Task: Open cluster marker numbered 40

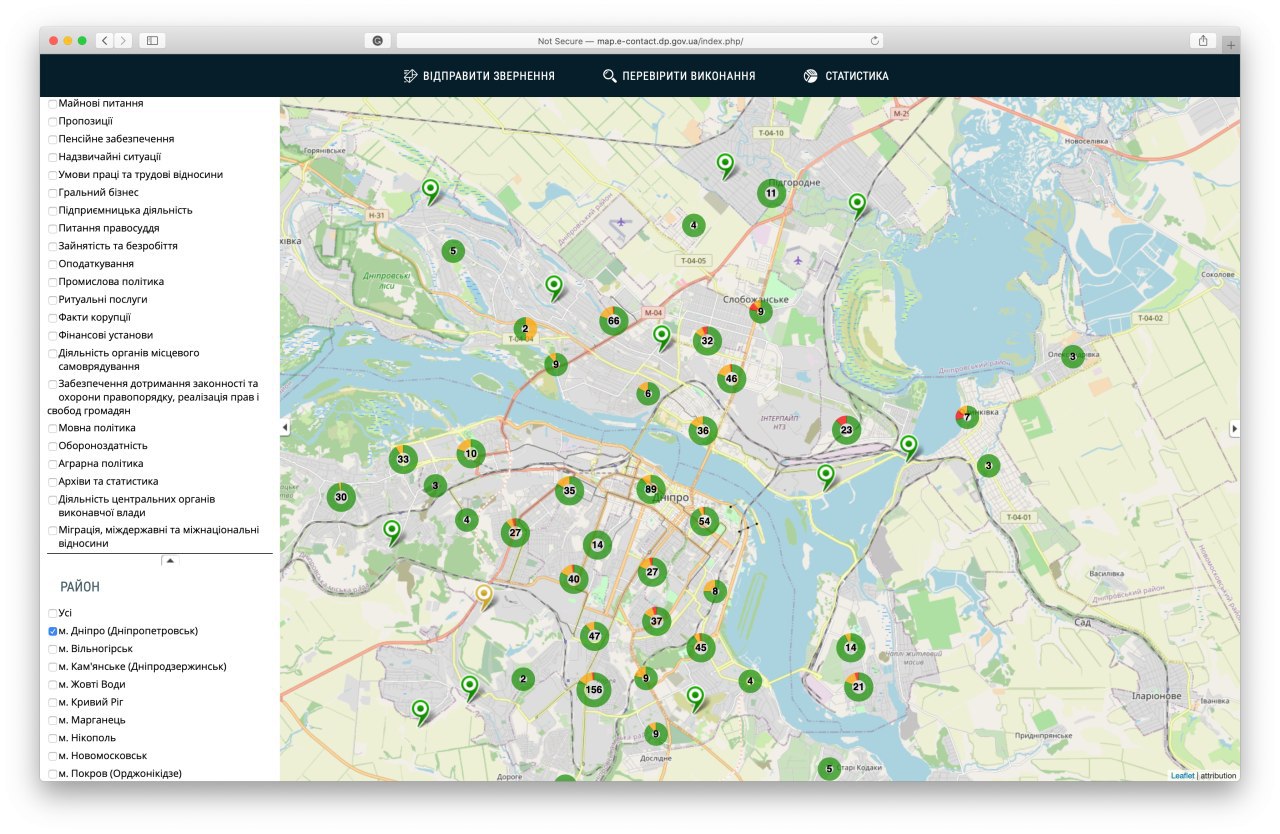Action: pyautogui.click(x=574, y=579)
